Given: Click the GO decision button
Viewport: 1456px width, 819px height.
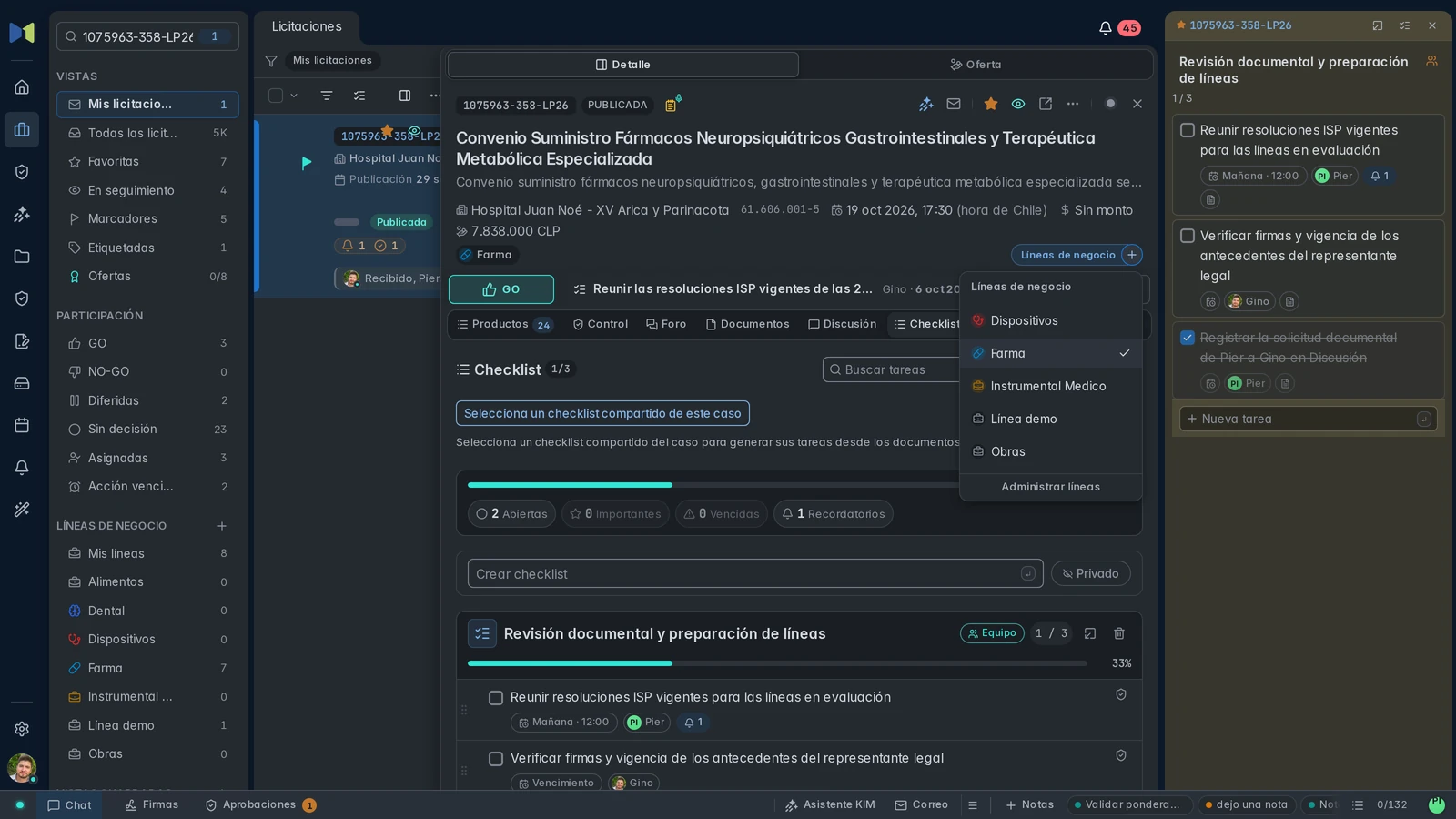Looking at the screenshot, I should pos(501,289).
